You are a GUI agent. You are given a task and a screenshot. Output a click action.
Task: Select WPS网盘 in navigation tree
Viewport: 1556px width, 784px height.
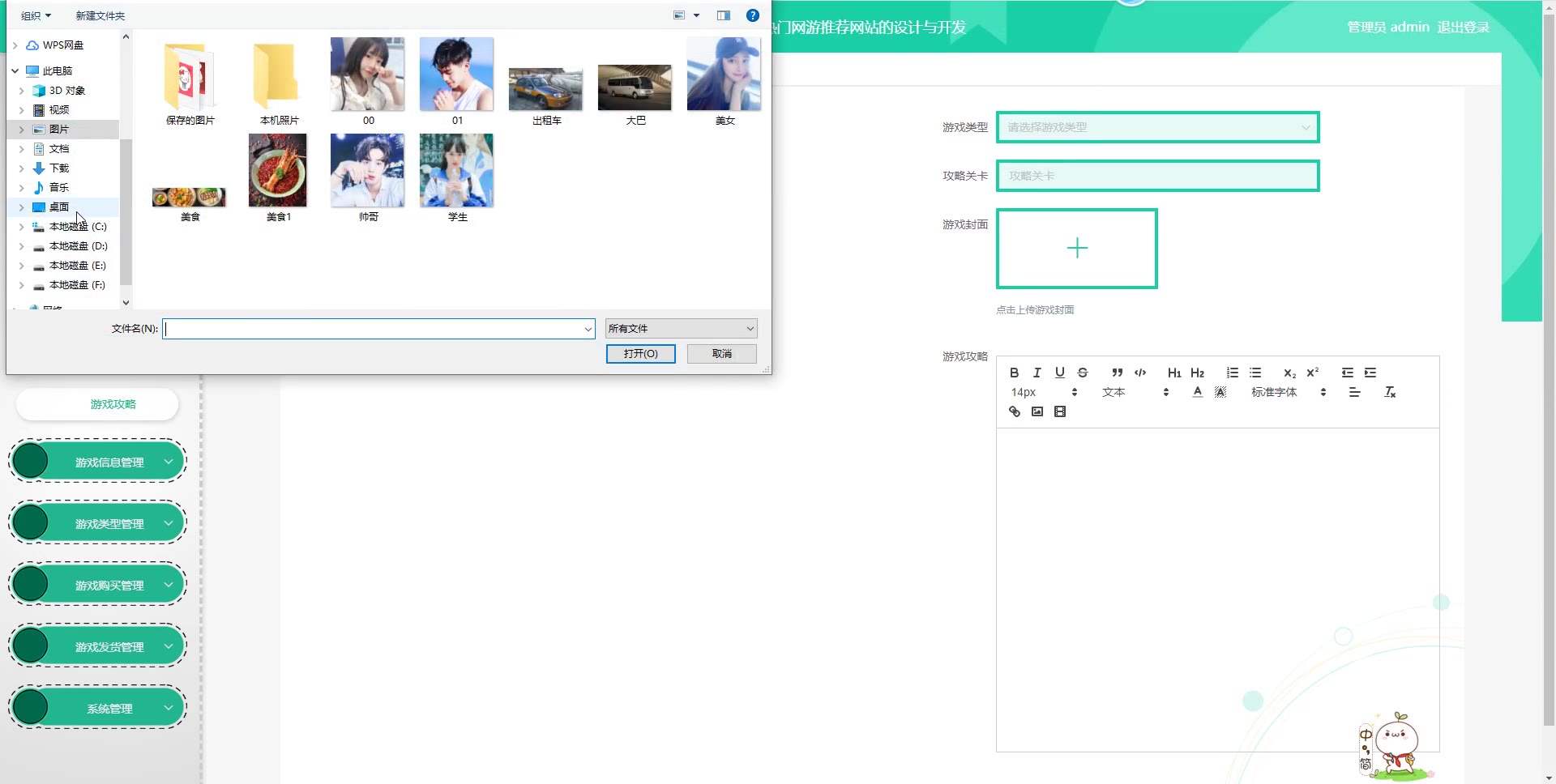63,45
